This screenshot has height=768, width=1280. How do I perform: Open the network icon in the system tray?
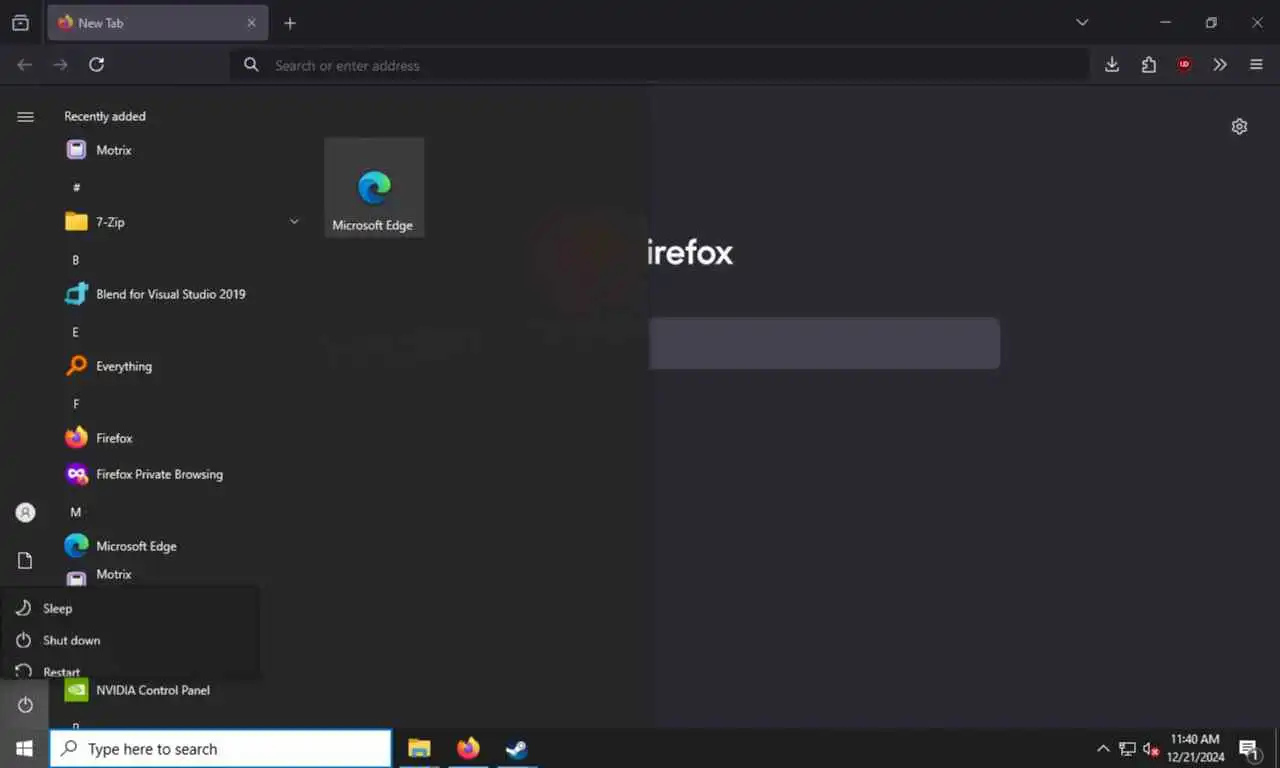coord(1127,748)
